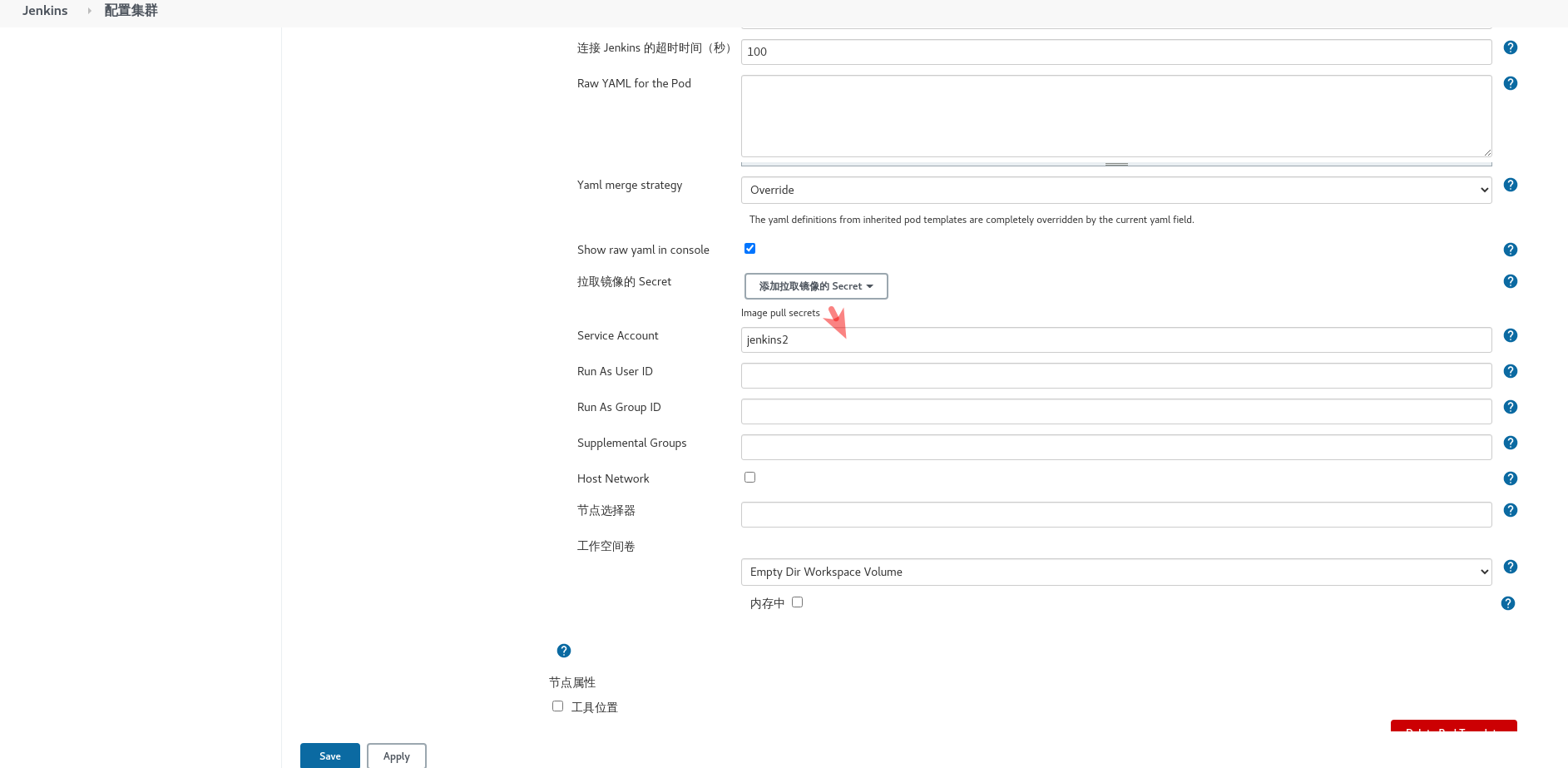Open help for 工作空间卷 section
This screenshot has width=1568, height=768.
(1510, 567)
